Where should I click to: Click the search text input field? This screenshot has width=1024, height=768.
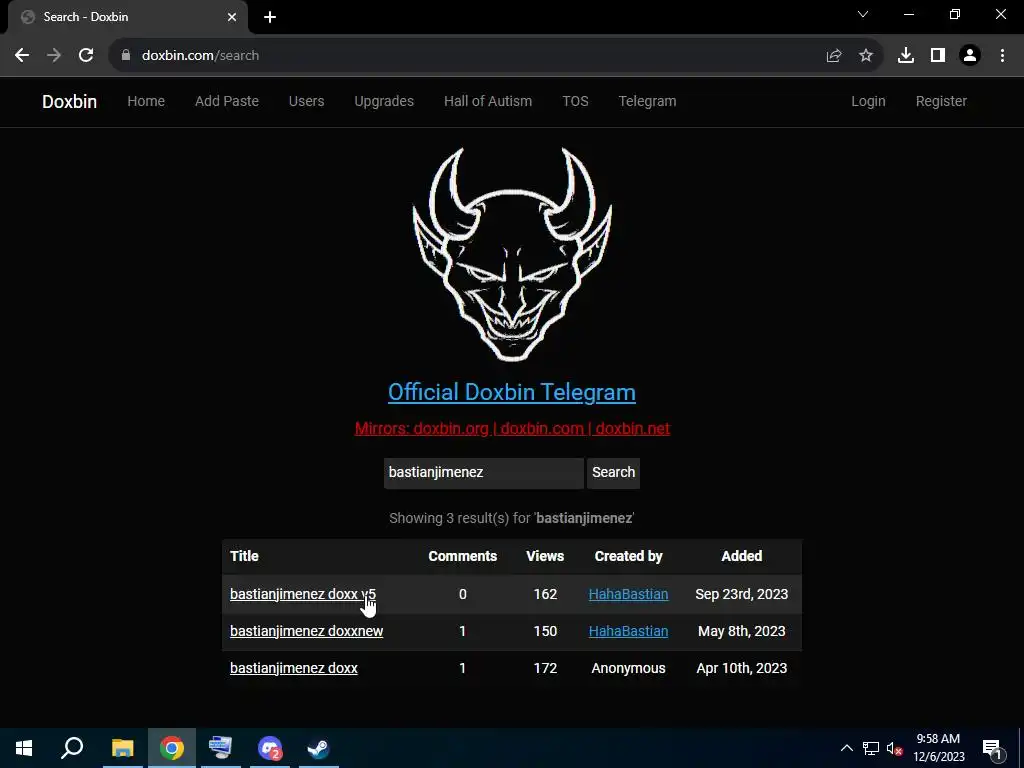click(x=483, y=473)
